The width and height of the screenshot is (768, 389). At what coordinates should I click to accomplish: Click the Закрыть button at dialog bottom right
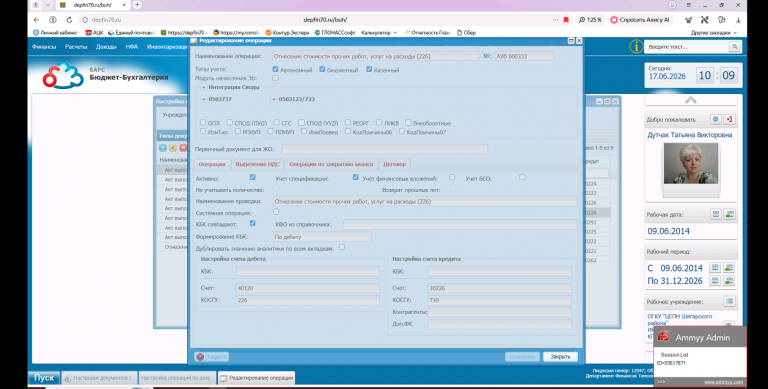(560, 357)
